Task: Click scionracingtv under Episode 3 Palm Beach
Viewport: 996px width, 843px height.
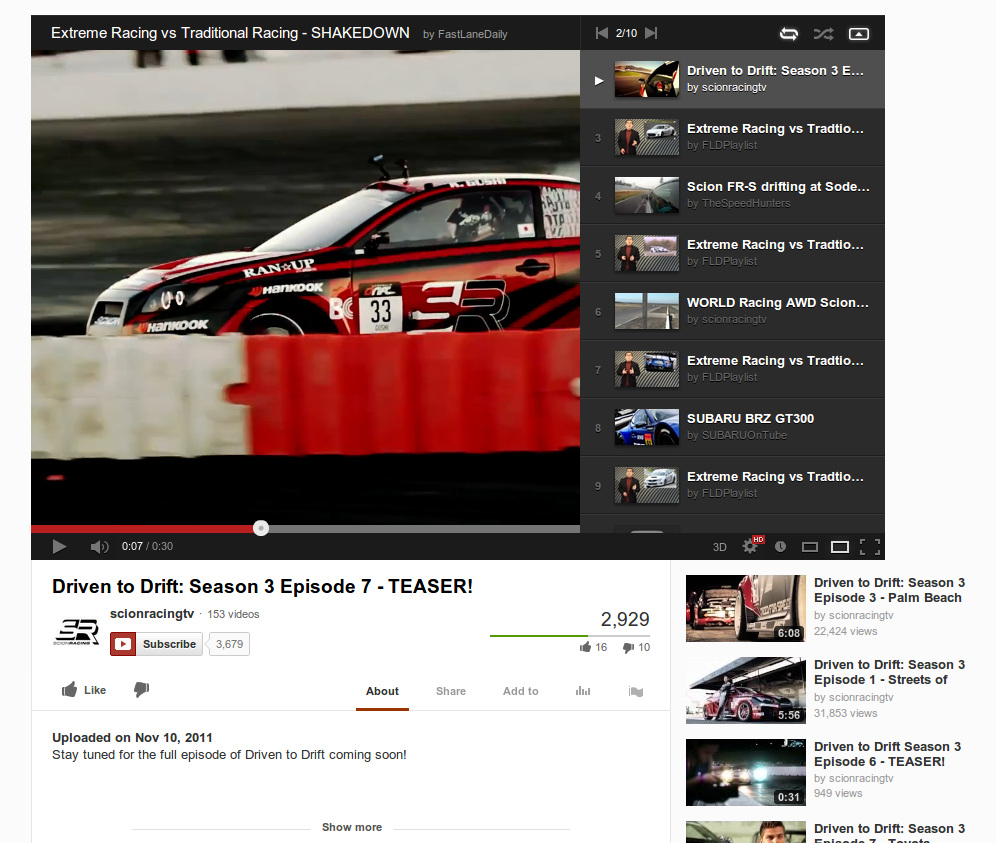Action: pos(861,615)
